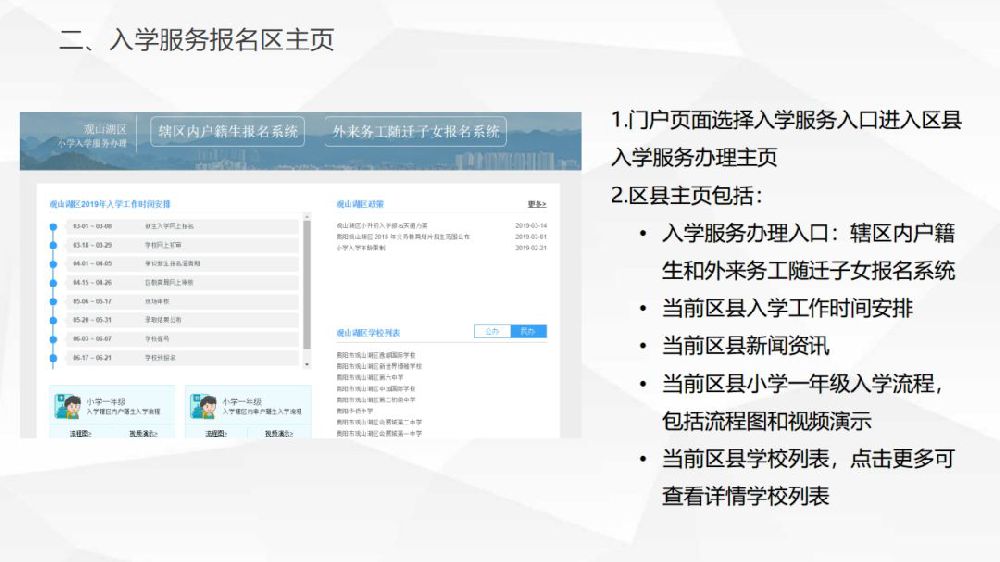Select timeline marker for 05-20 ~ 05-31
The height and width of the screenshot is (562, 1000).
[x=54, y=320]
